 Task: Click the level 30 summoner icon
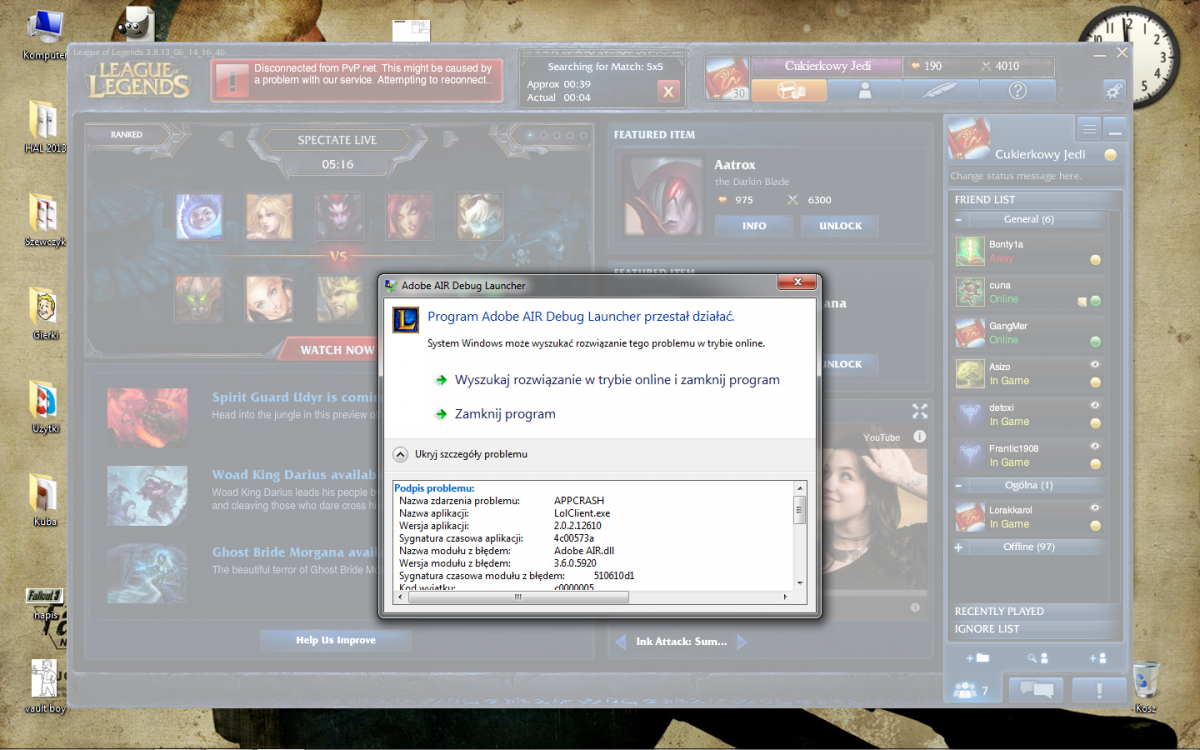(727, 78)
